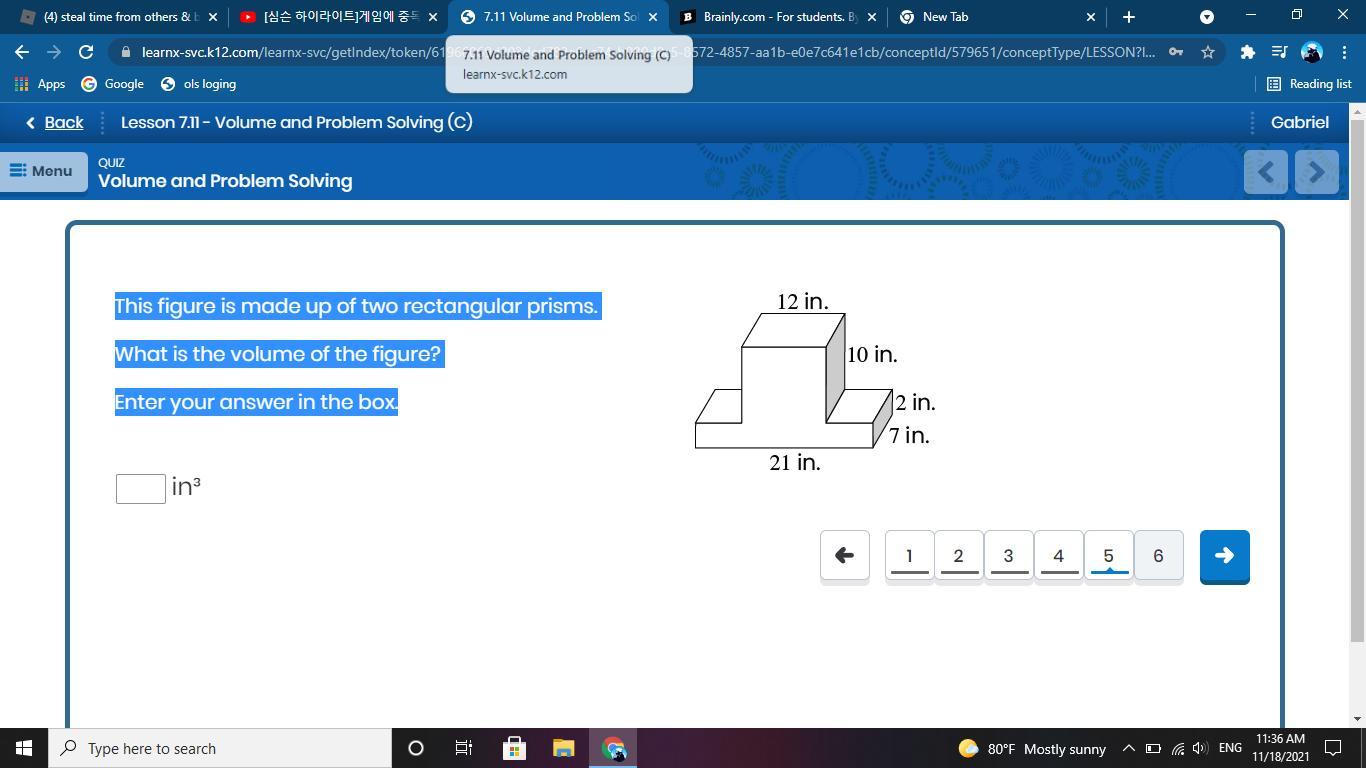Open the media control icon in toolbar
The height and width of the screenshot is (768, 1366).
pos(1279,52)
